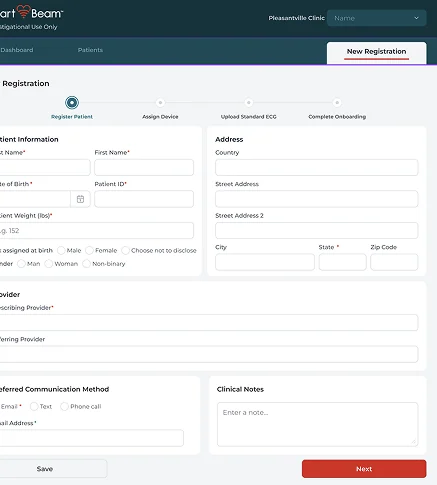Open the Name dropdown in header
Viewport: 437px width, 485px height.
[376, 18]
